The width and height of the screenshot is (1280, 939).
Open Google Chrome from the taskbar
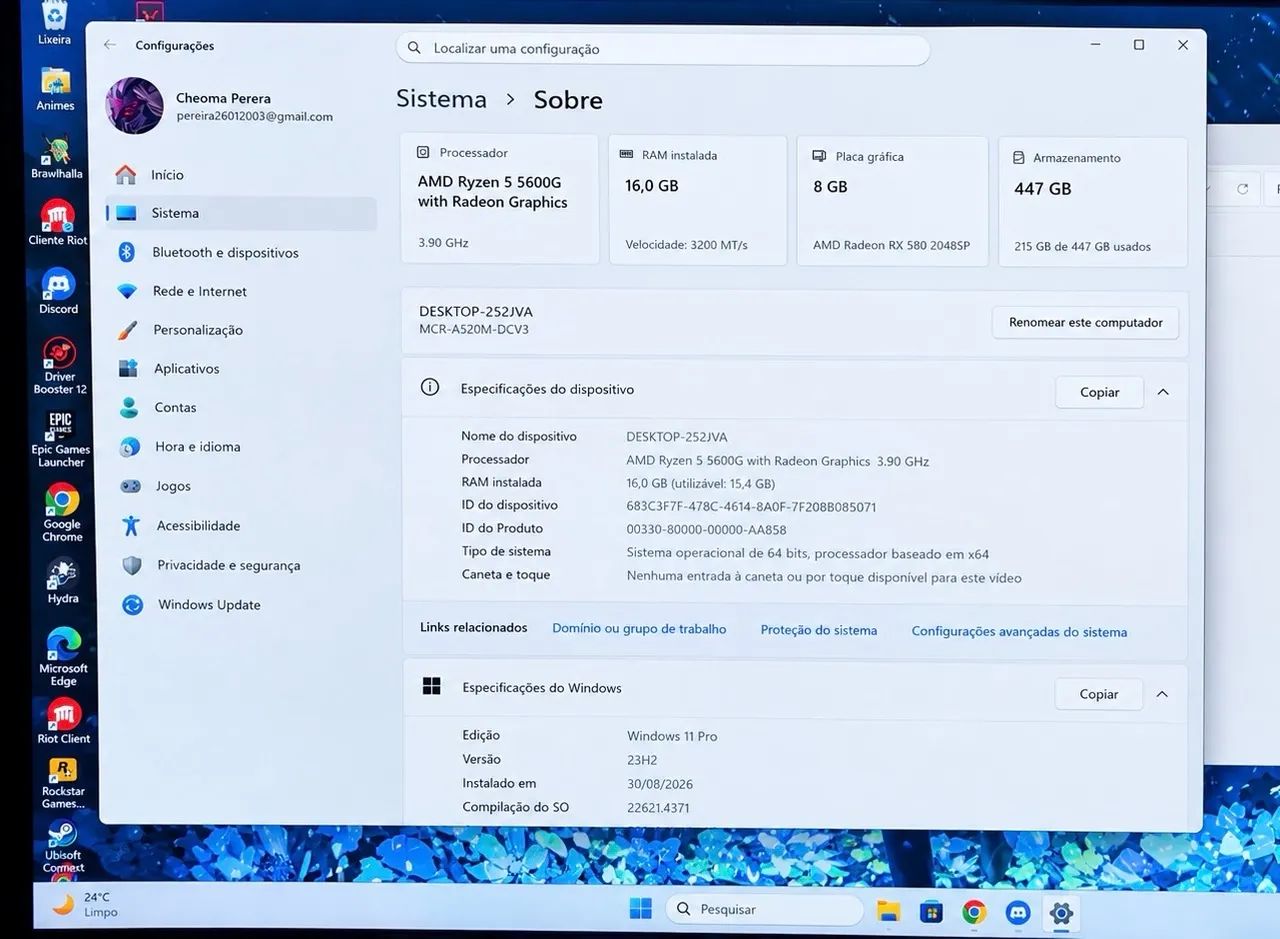tap(974, 911)
